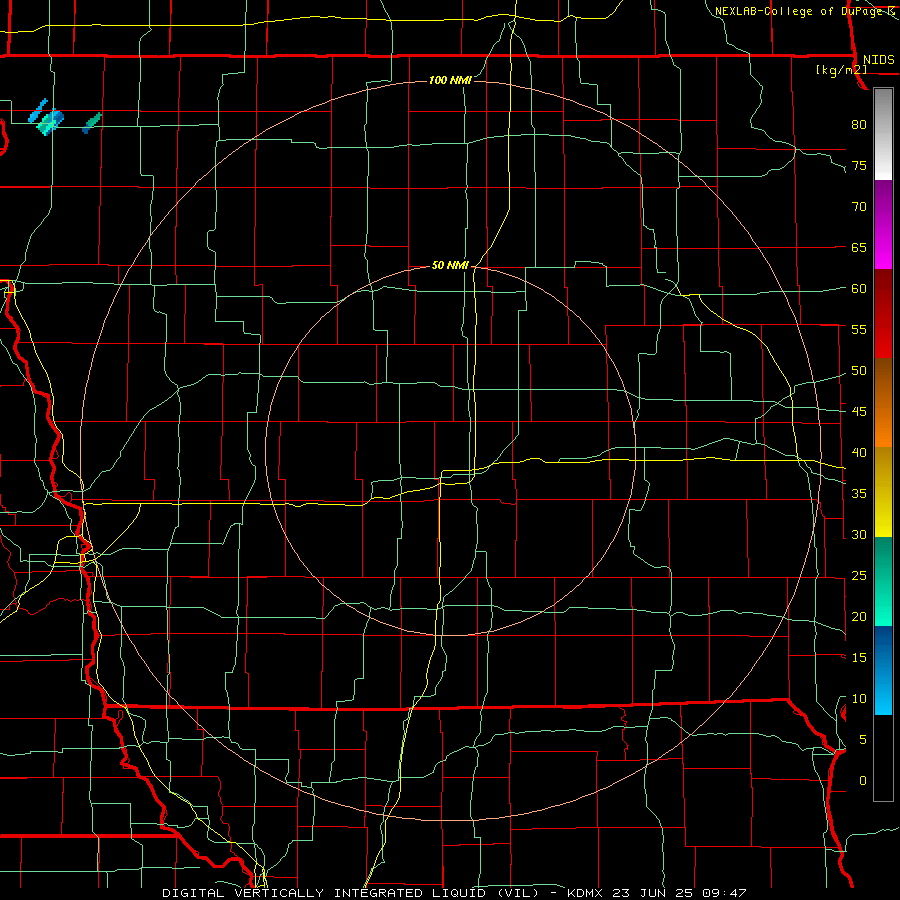900x900 pixels.
Task: Click the isolated teal radar echo streak
Action: (91, 123)
